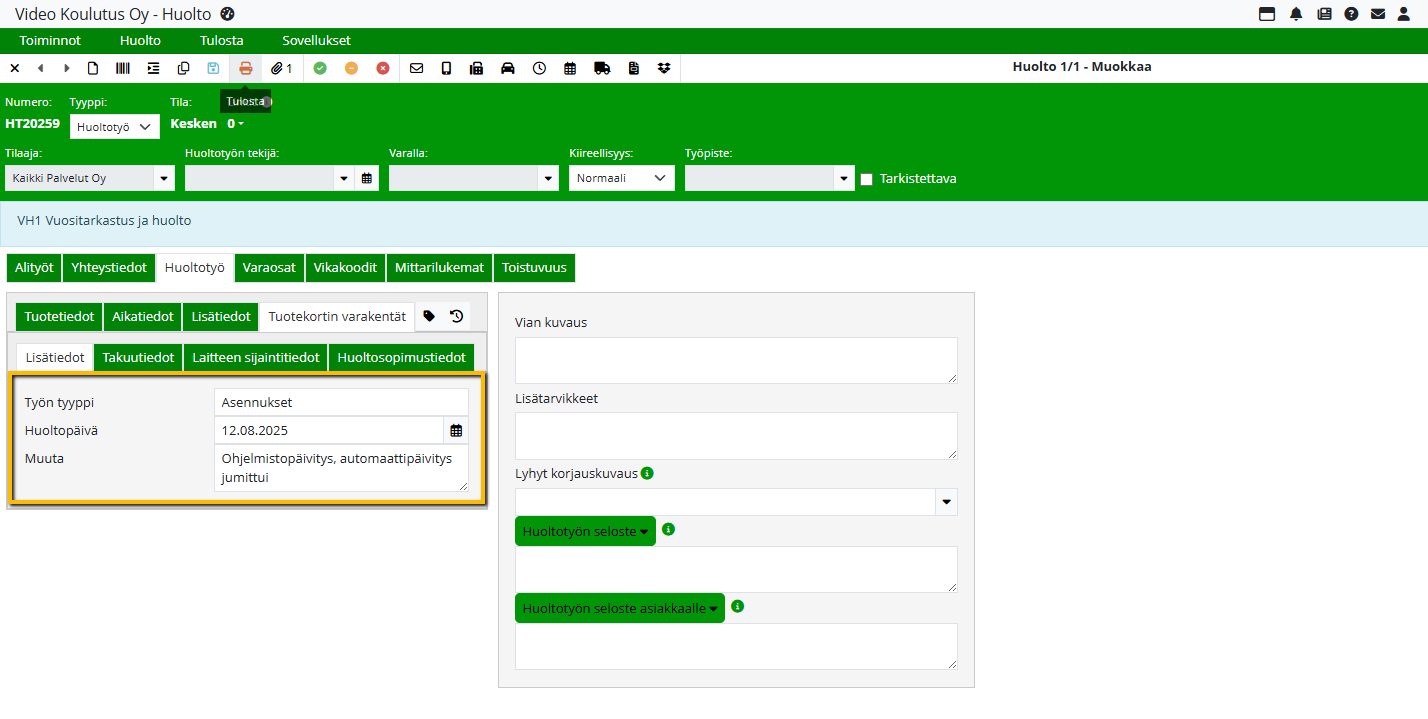Click the red cancel circle icon
Screen dimensions: 1428x719
tap(383, 68)
